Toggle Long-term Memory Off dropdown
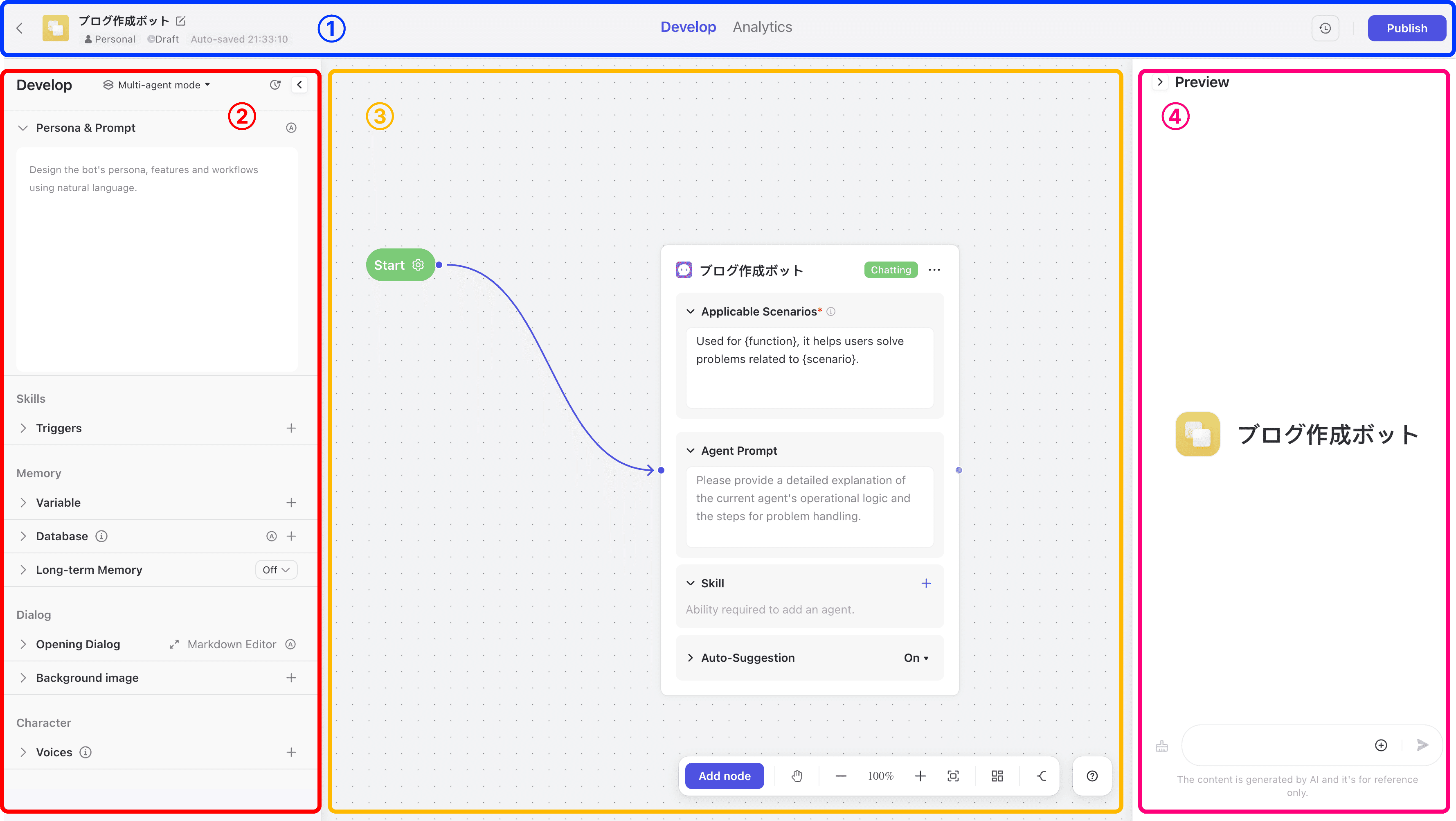 (276, 569)
